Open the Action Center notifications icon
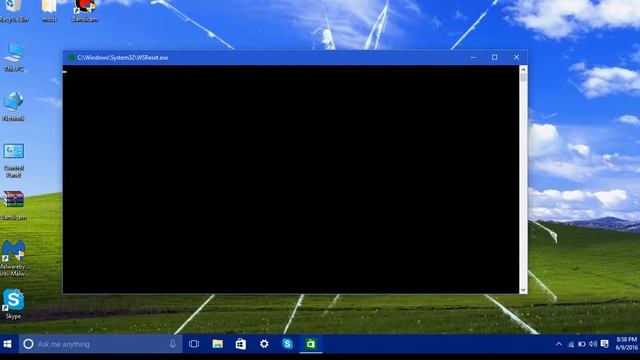The width and height of the screenshot is (640, 360). coord(604,344)
